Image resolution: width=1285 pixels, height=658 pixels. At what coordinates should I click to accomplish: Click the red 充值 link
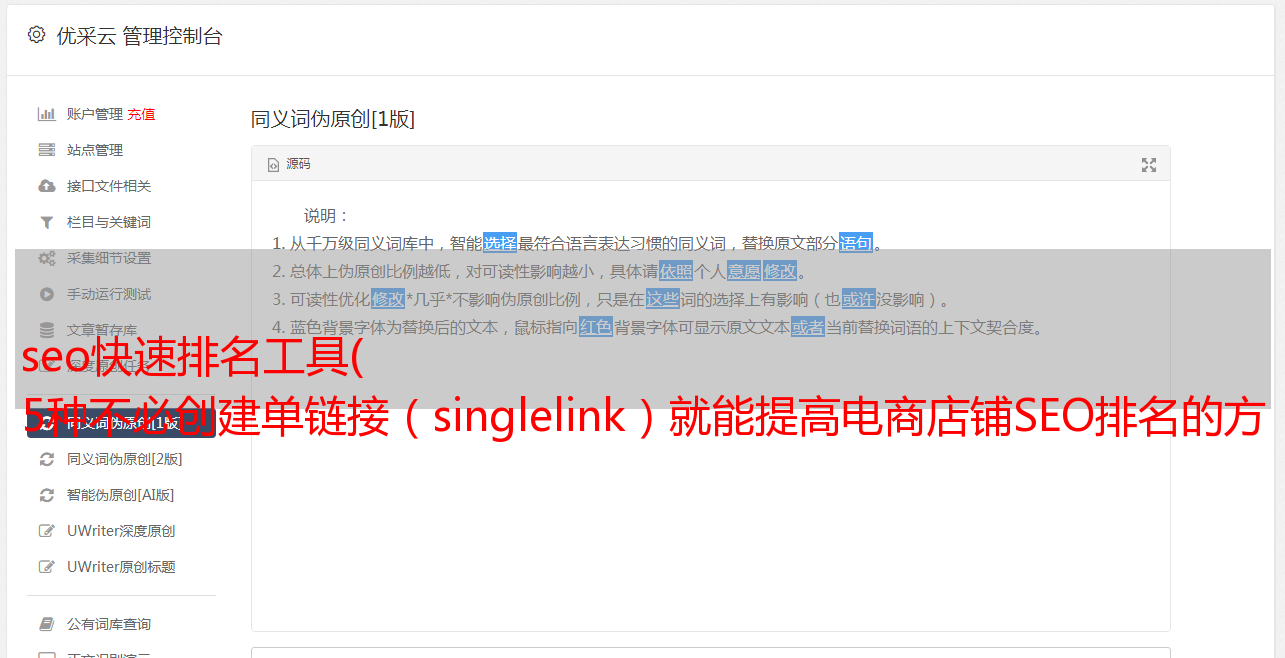tap(141, 114)
